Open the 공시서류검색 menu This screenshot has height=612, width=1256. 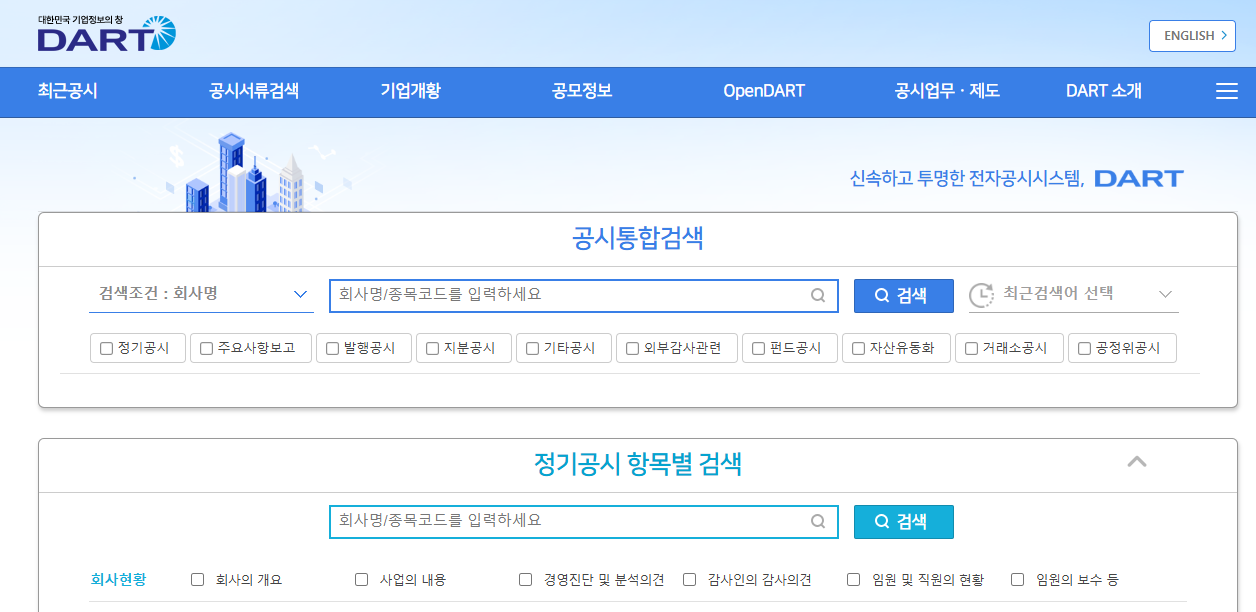click(x=253, y=91)
